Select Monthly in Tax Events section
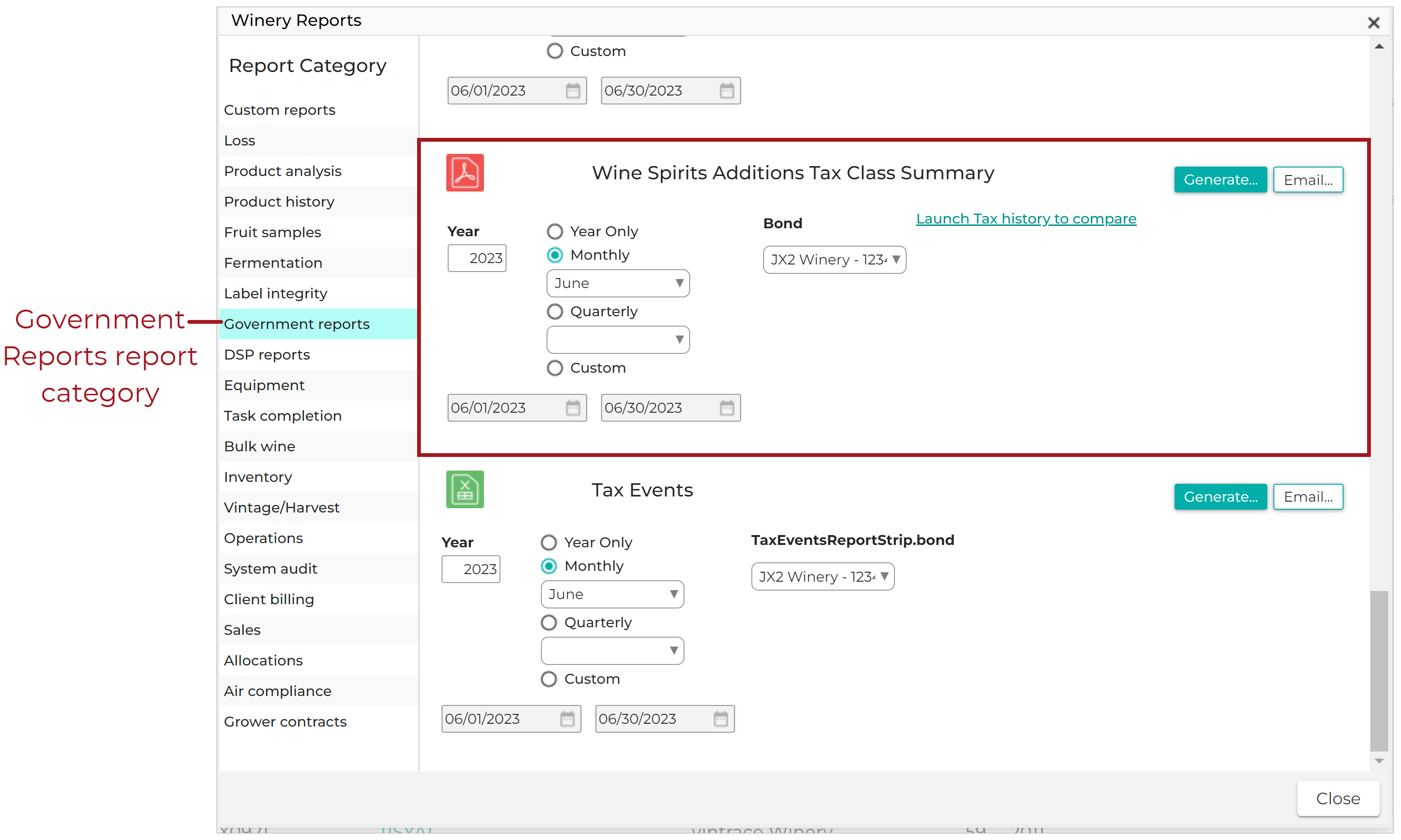 coord(549,566)
